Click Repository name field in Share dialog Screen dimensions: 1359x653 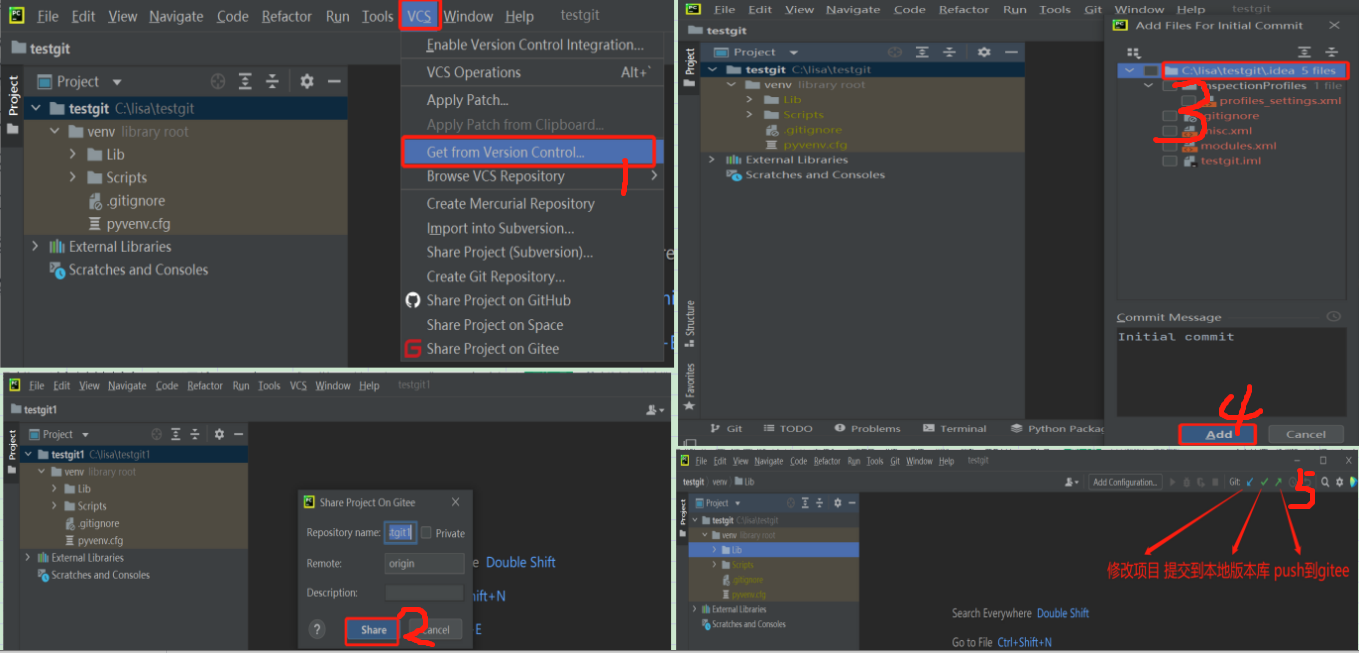[x=400, y=533]
